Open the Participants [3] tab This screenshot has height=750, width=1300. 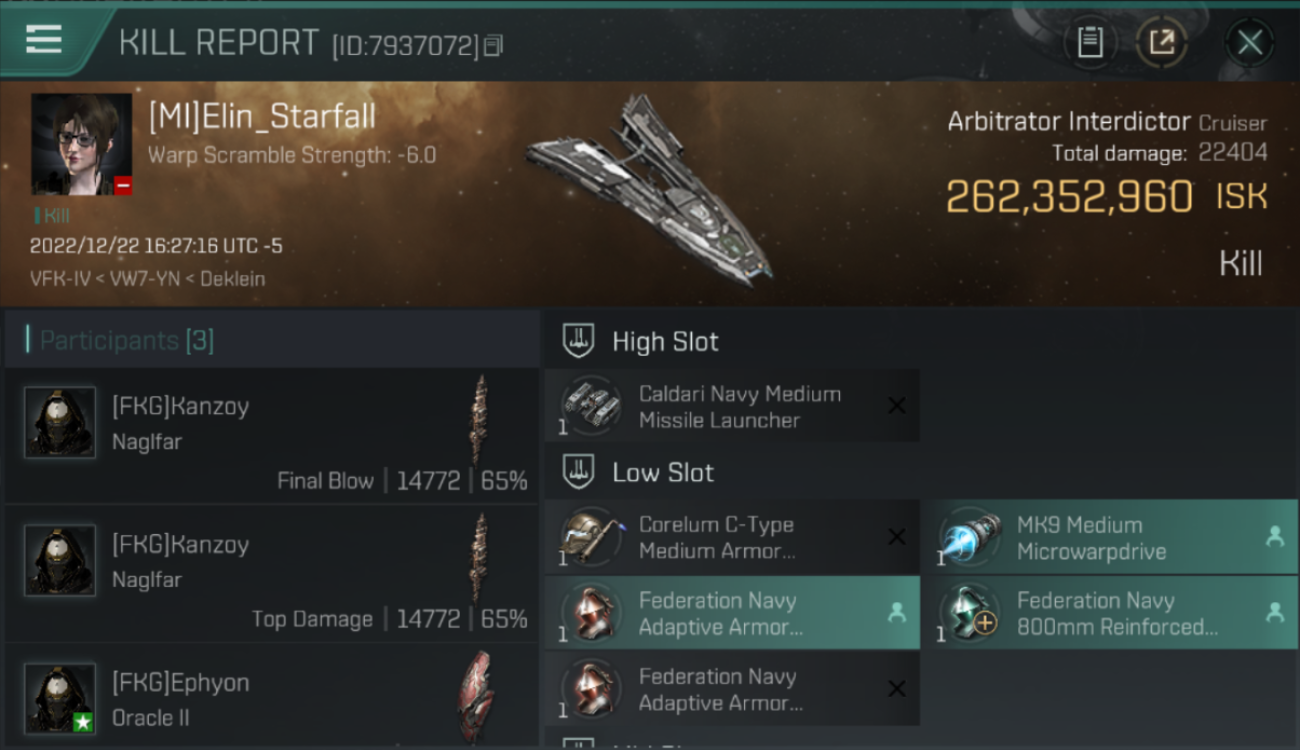pos(127,341)
